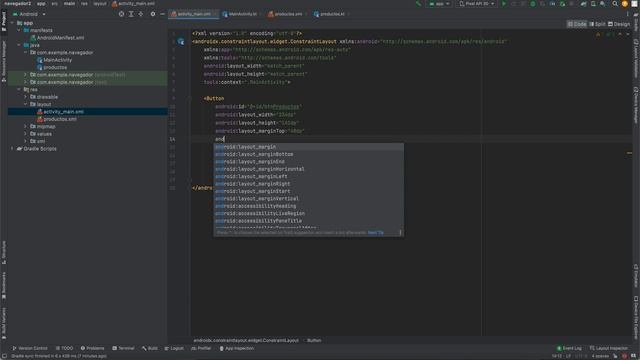This screenshot has width=640, height=360.
Task: Select android:layout_marginStart suggestion
Action: [309, 191]
